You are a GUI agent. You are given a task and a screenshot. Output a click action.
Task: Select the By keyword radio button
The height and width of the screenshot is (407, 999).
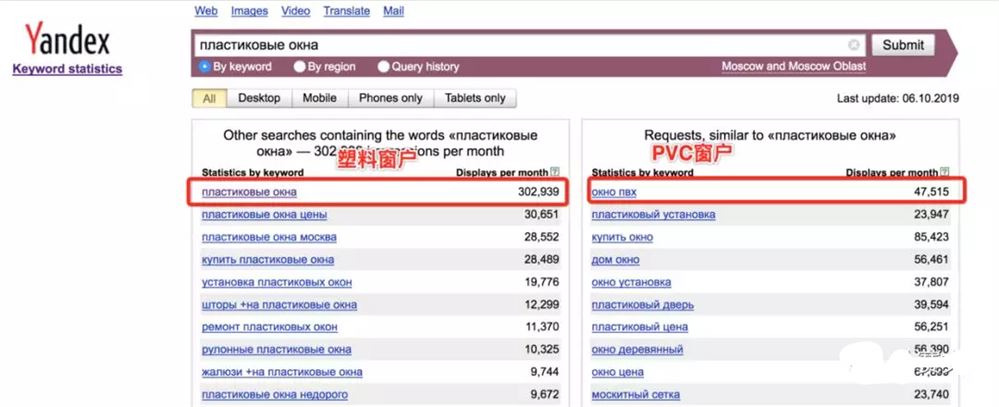click(205, 67)
